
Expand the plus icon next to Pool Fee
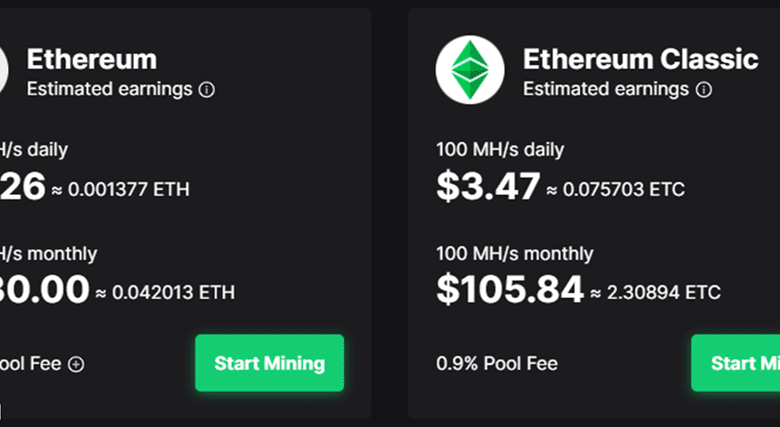coord(76,364)
